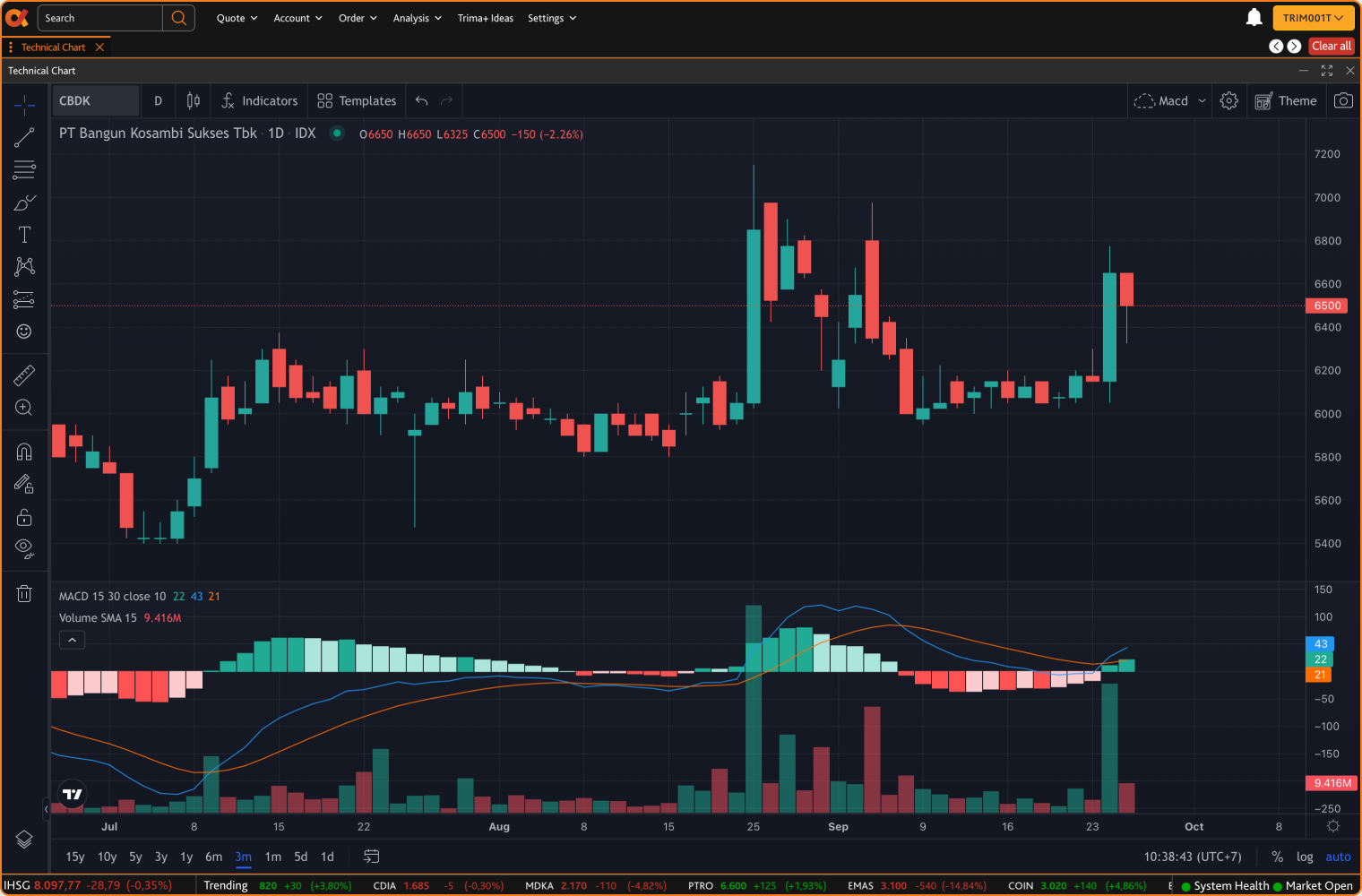Go to next tab arrow
This screenshot has height=896, width=1362.
pyautogui.click(x=1294, y=47)
